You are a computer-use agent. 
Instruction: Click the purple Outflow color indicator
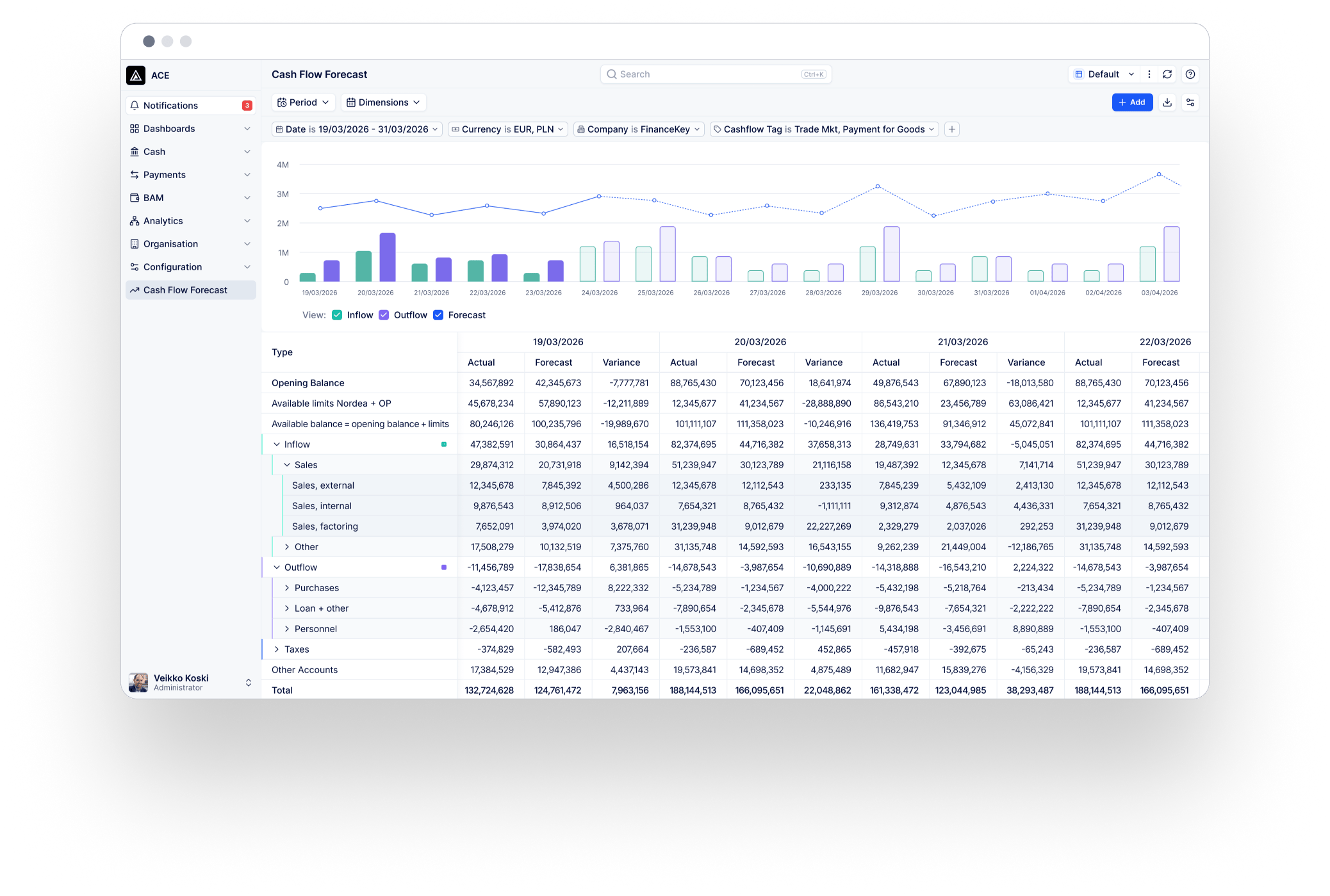pyautogui.click(x=444, y=567)
